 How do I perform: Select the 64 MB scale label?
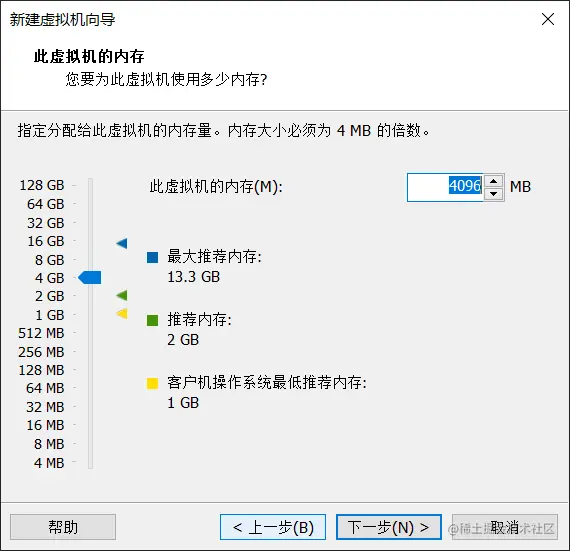(x=45, y=388)
